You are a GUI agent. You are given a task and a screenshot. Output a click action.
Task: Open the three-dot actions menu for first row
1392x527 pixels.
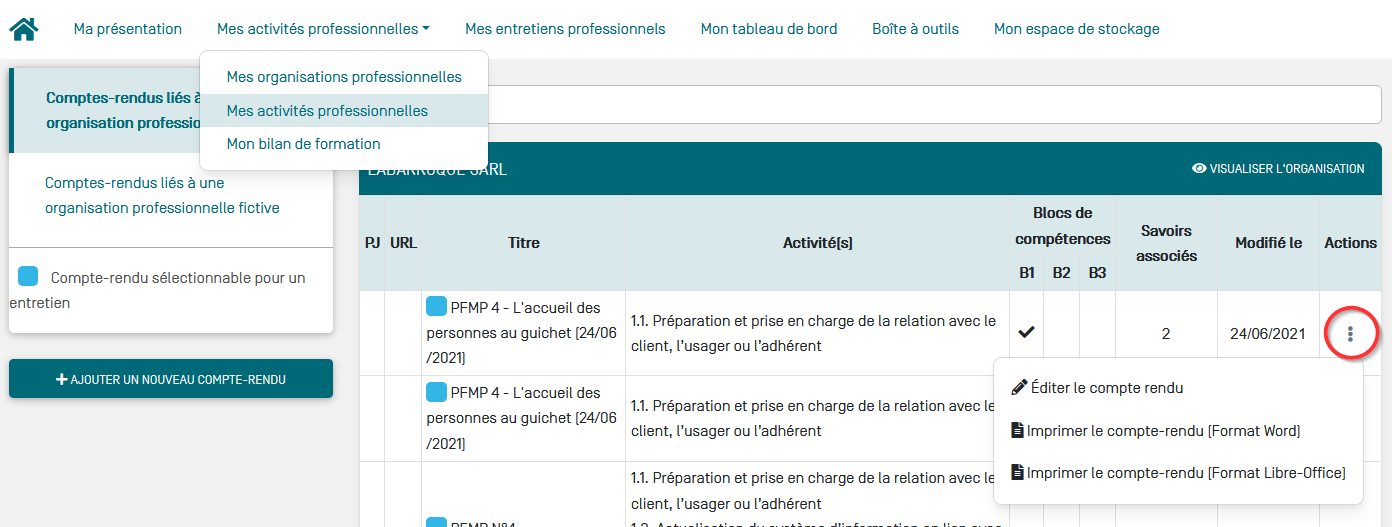1350,334
